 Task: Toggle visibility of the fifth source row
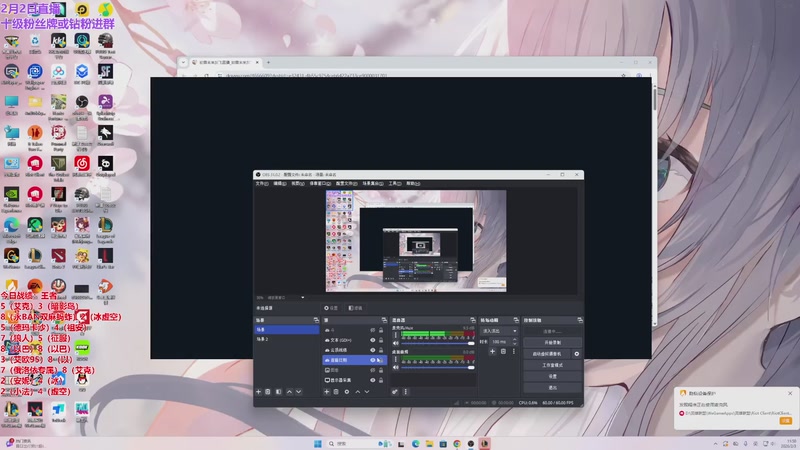(372, 370)
